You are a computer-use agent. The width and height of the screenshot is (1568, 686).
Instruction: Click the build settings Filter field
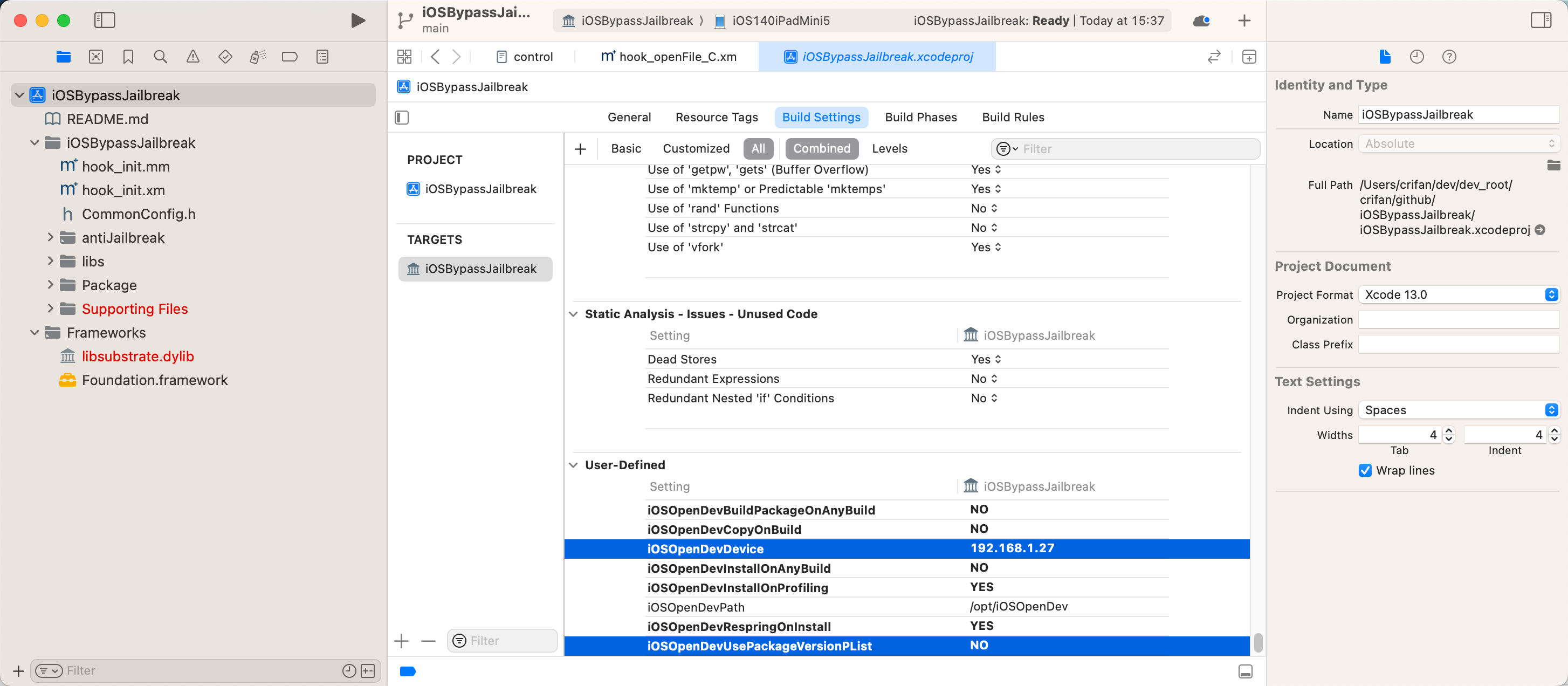(x=1125, y=148)
